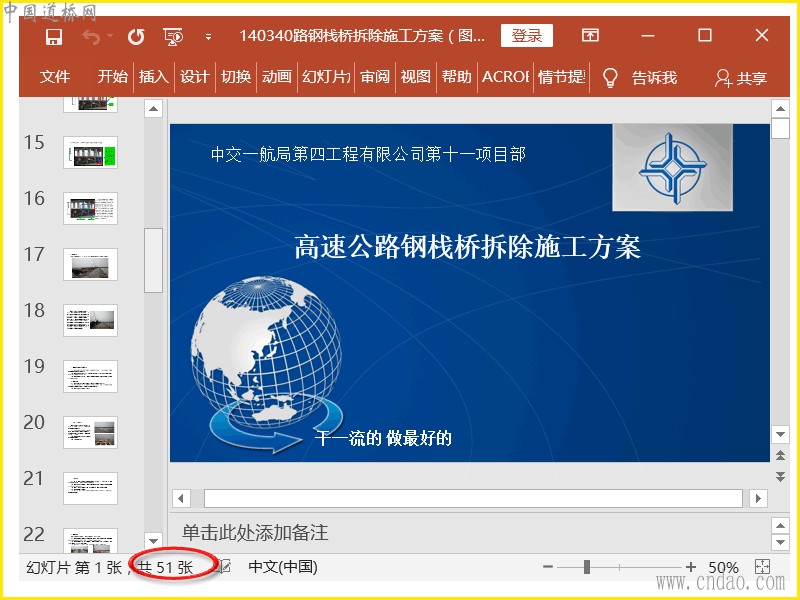Click the lightbulb Tell Me icon
The image size is (800, 600).
tap(610, 78)
